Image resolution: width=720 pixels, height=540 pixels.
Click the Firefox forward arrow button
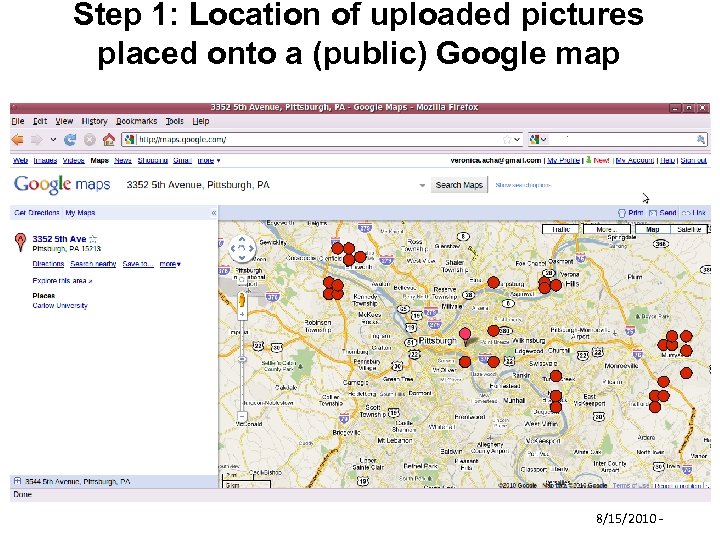tap(37, 140)
